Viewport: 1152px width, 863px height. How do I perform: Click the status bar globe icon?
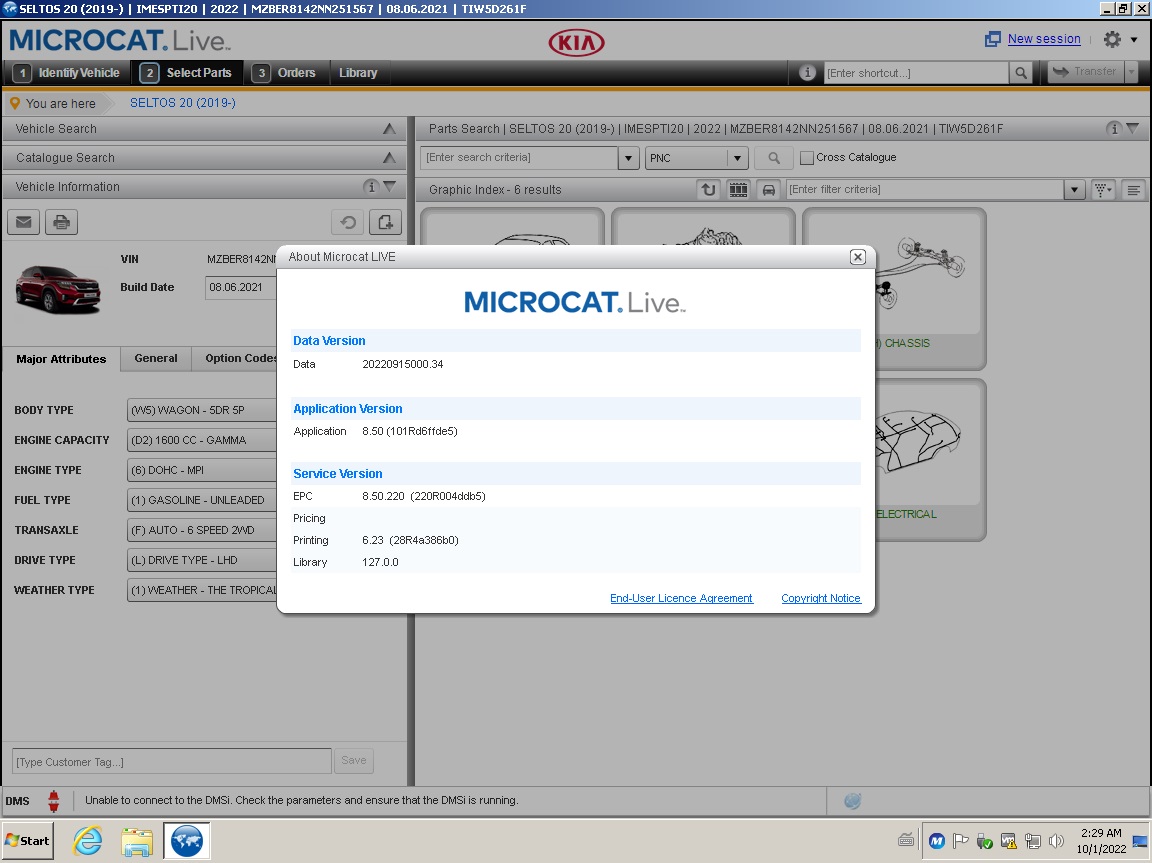point(852,801)
